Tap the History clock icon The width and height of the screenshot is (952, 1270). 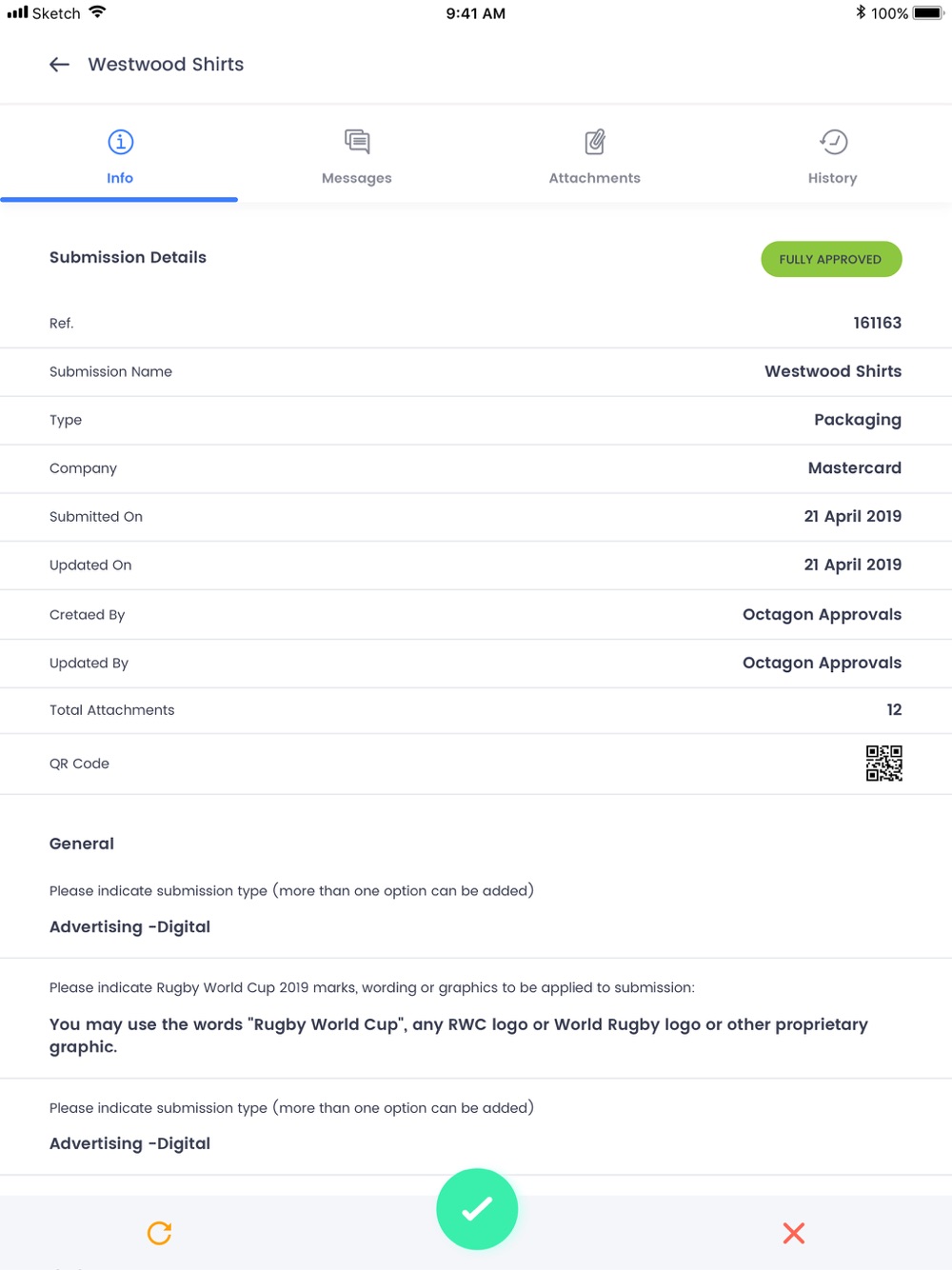tap(833, 142)
